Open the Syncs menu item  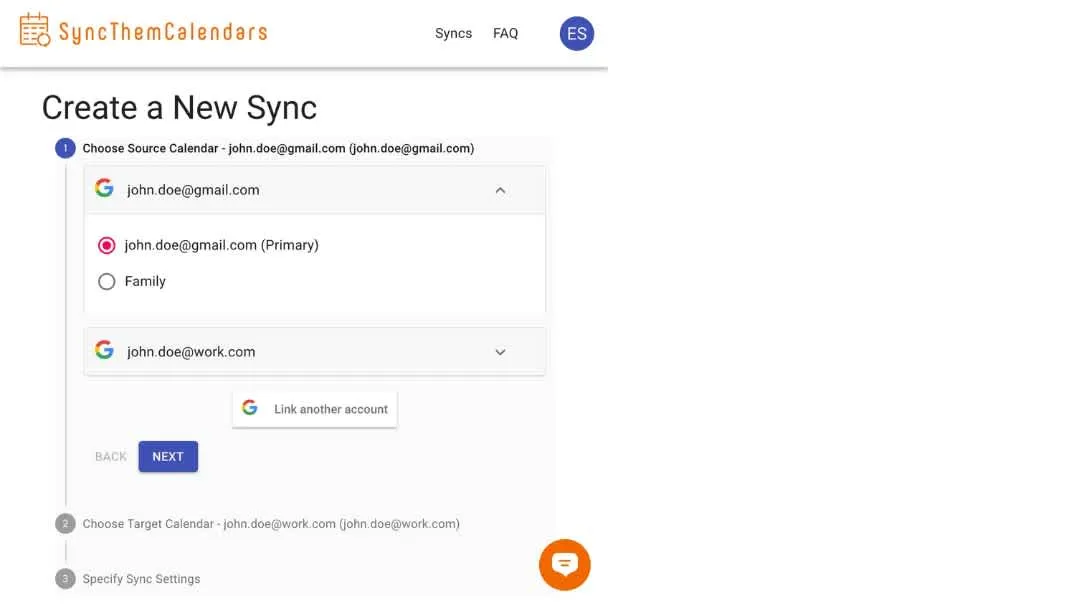click(453, 33)
